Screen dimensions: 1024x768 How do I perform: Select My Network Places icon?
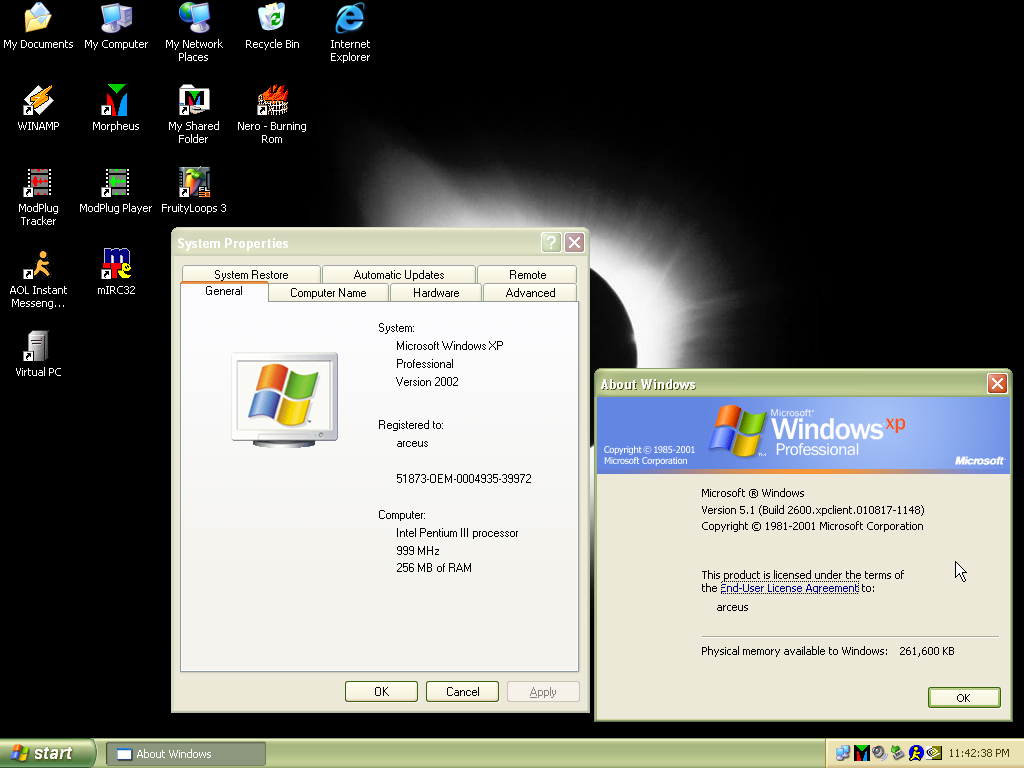[194, 33]
